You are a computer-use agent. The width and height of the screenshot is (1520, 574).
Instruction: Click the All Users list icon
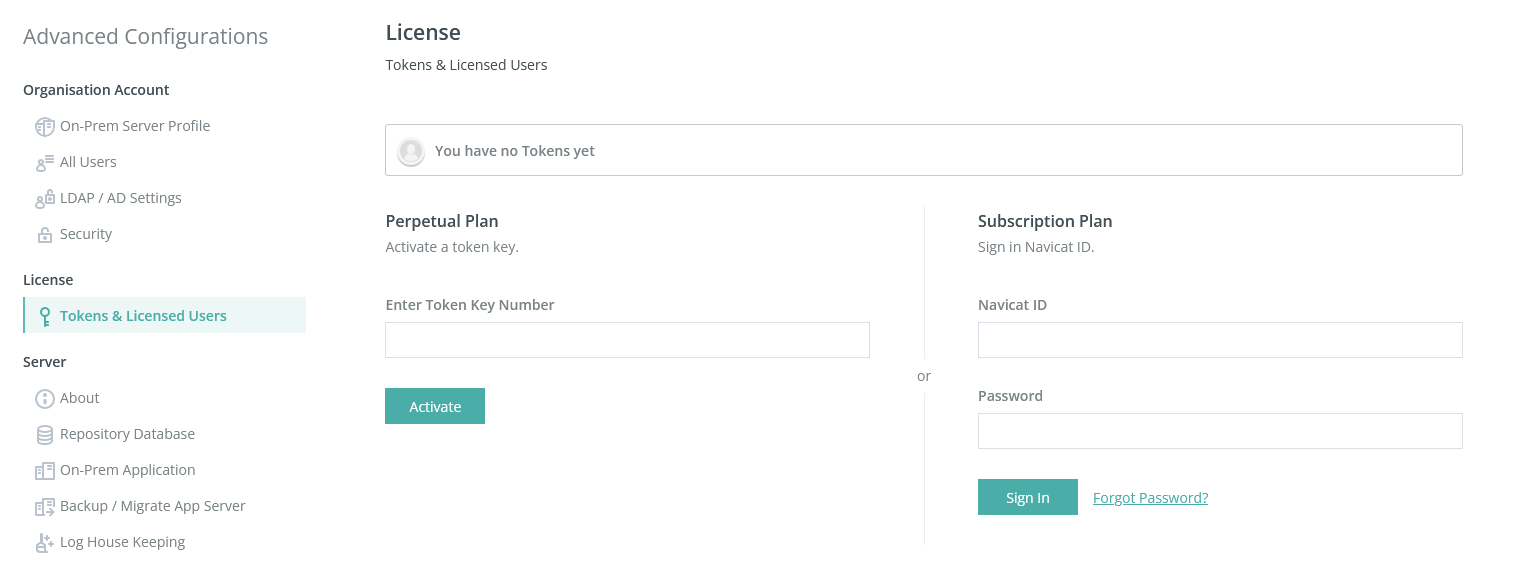[45, 163]
